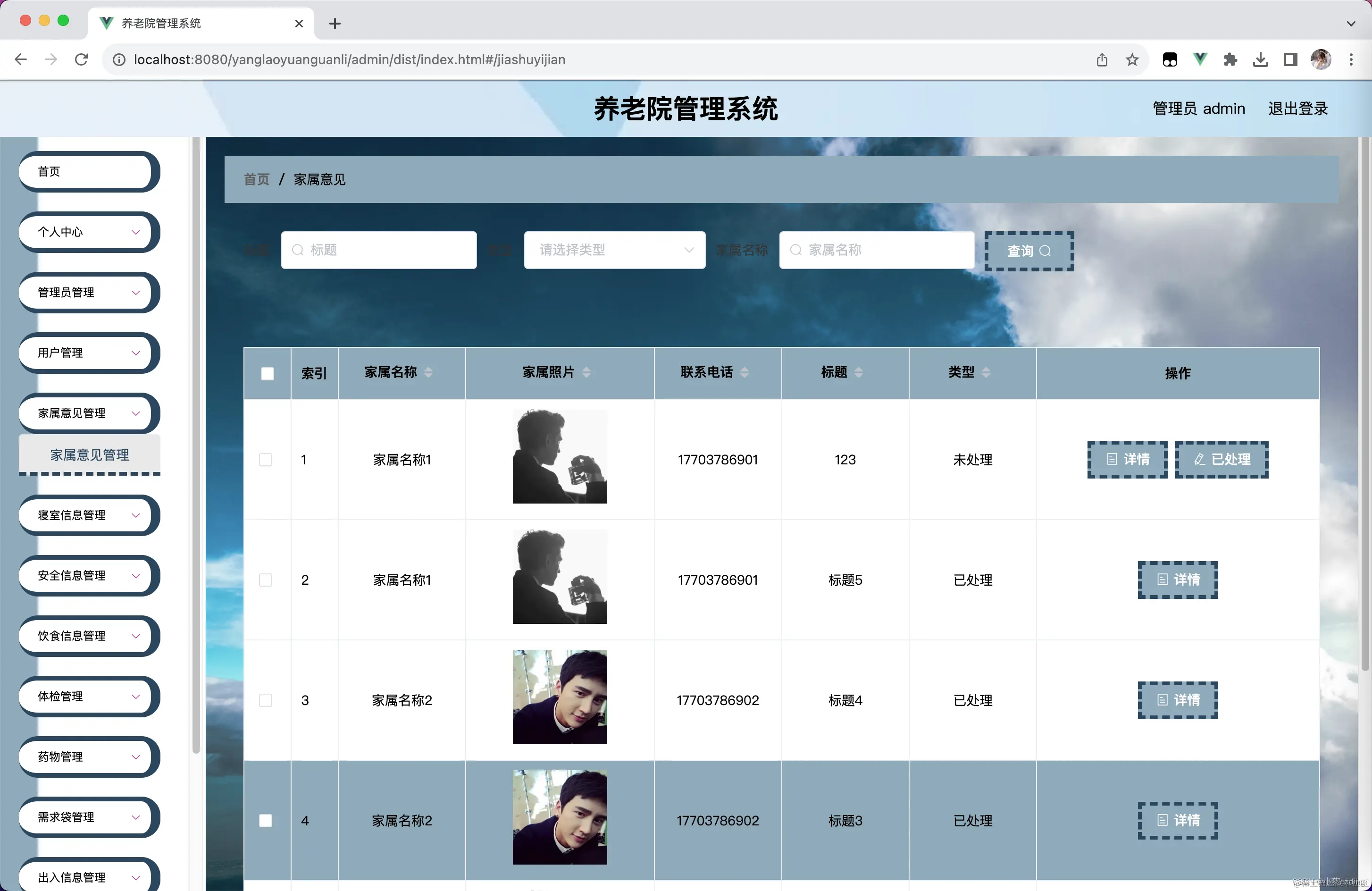Open the 请选择类型 dropdown
The image size is (1372, 891).
[x=613, y=250]
